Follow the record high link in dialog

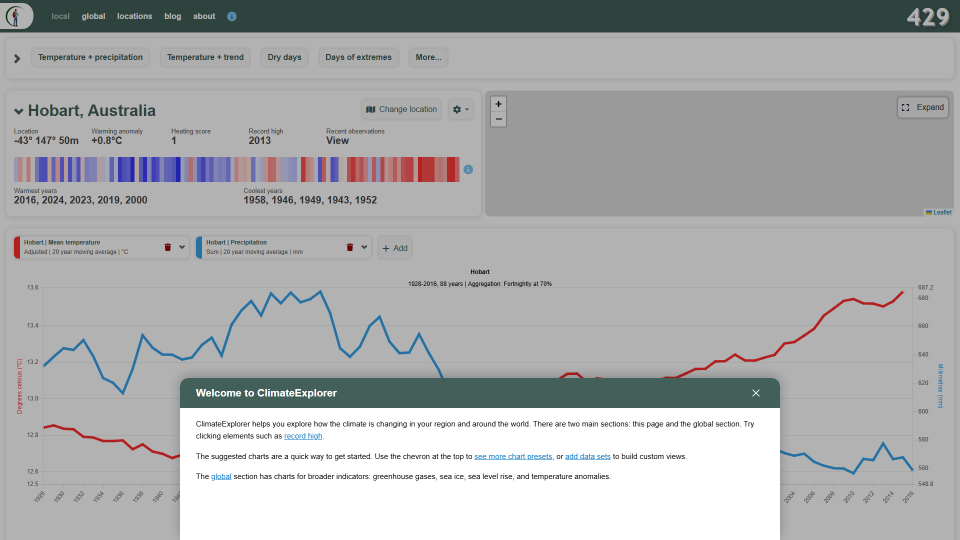click(x=303, y=436)
